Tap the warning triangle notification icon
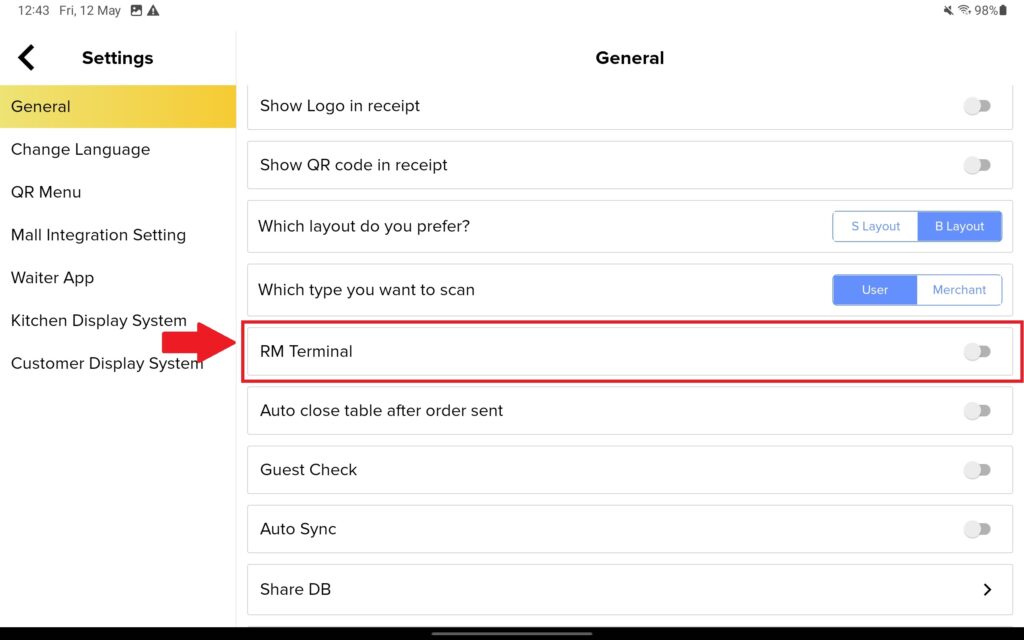 [153, 11]
